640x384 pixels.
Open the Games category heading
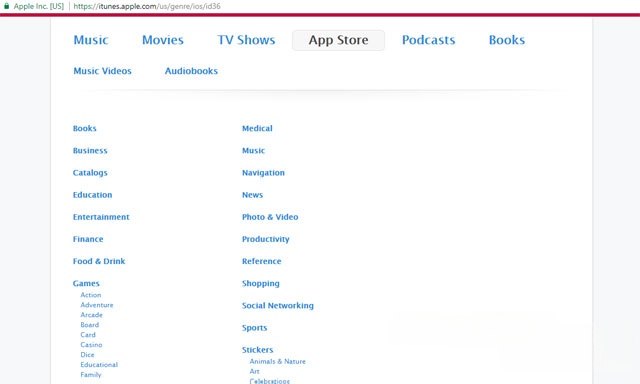(86, 283)
